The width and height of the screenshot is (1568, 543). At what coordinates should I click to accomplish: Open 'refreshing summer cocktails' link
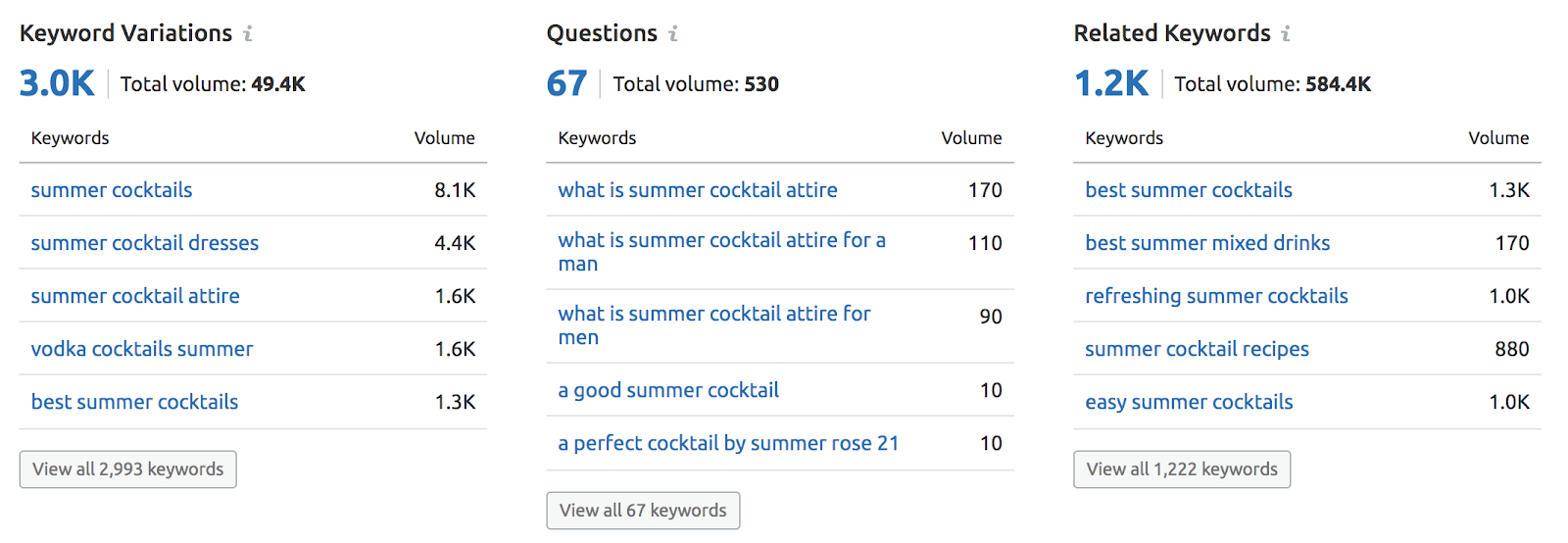point(1216,296)
